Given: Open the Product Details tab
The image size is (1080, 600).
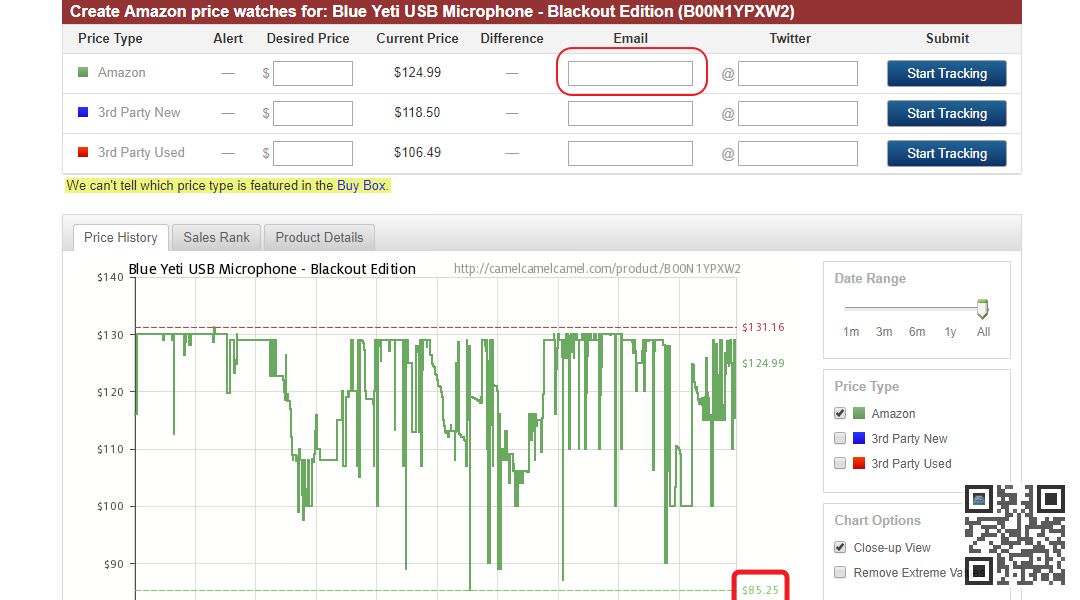Looking at the screenshot, I should (x=319, y=237).
